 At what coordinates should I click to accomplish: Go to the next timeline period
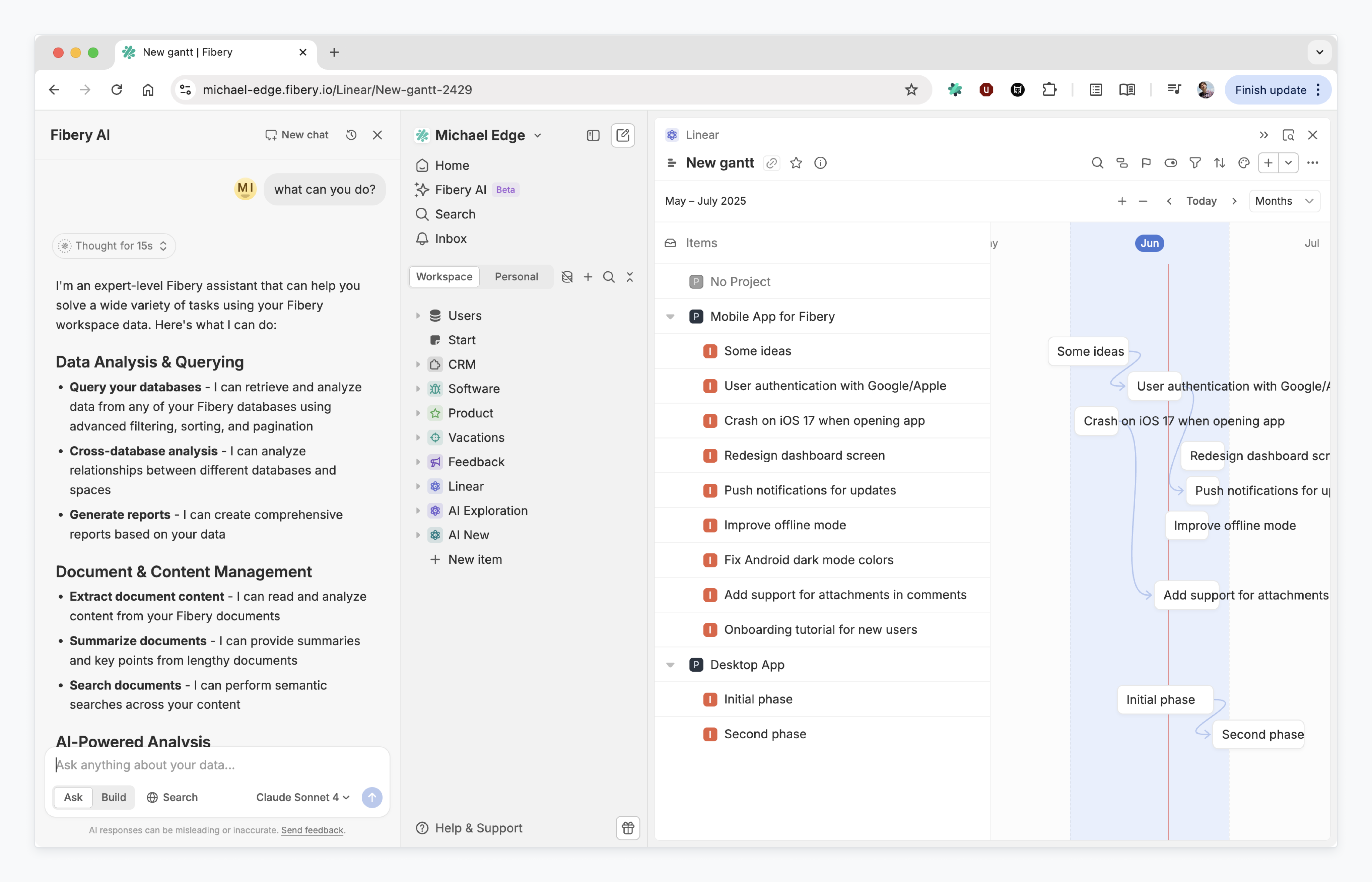1235,201
